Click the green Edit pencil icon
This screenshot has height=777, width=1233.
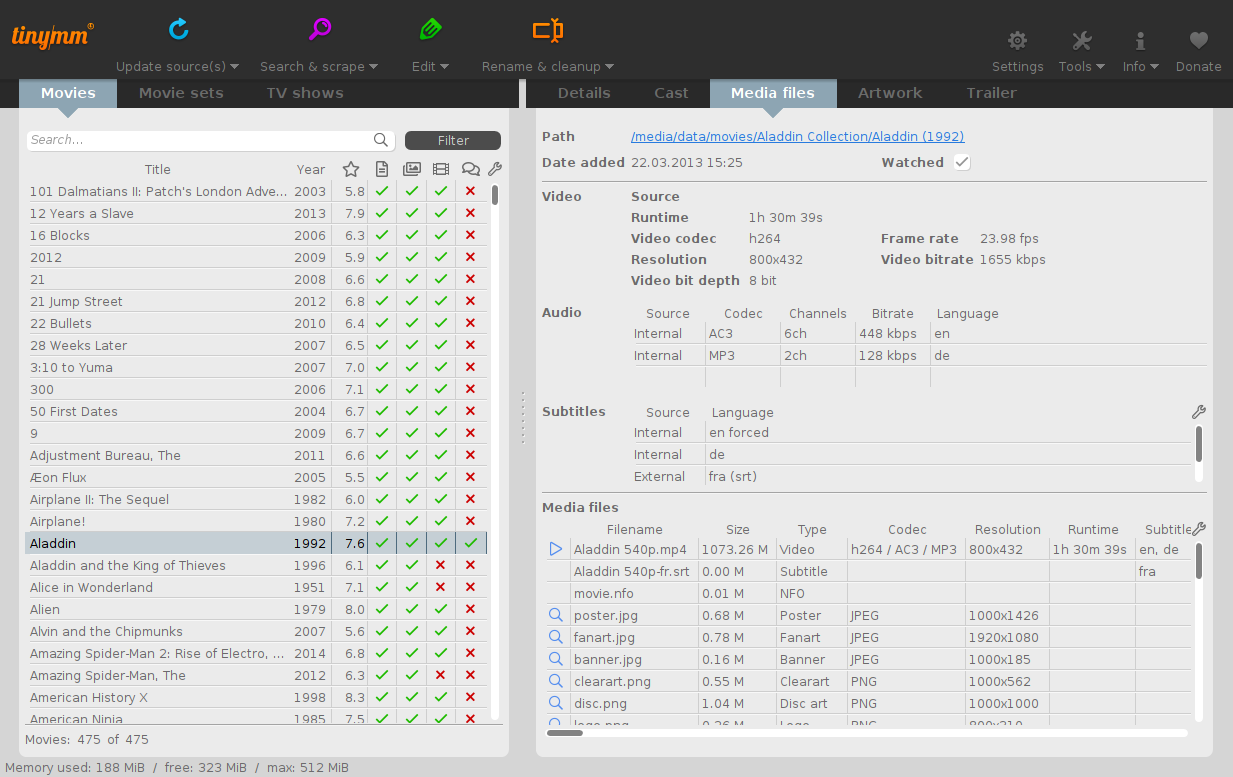pyautogui.click(x=430, y=29)
